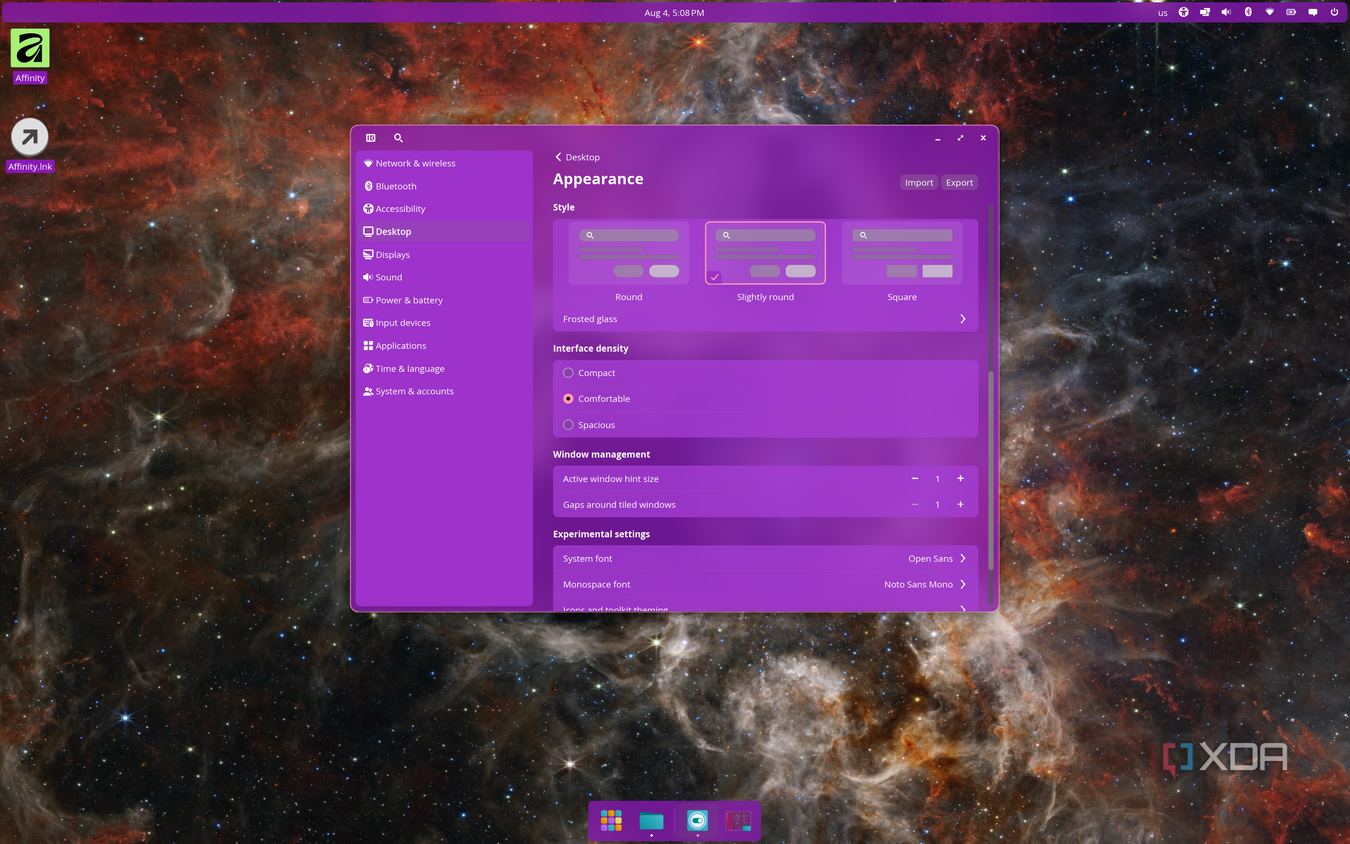This screenshot has width=1350, height=844.
Task: Open the notifications applet in top panel
Action: (1313, 12)
